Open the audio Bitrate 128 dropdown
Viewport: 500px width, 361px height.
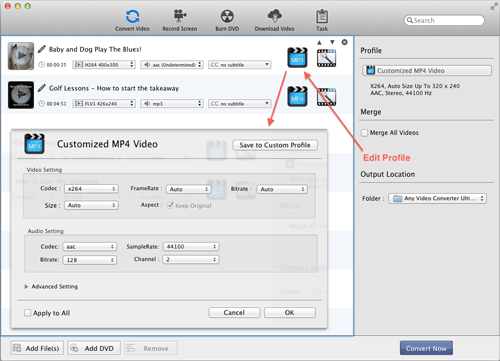[90, 260]
